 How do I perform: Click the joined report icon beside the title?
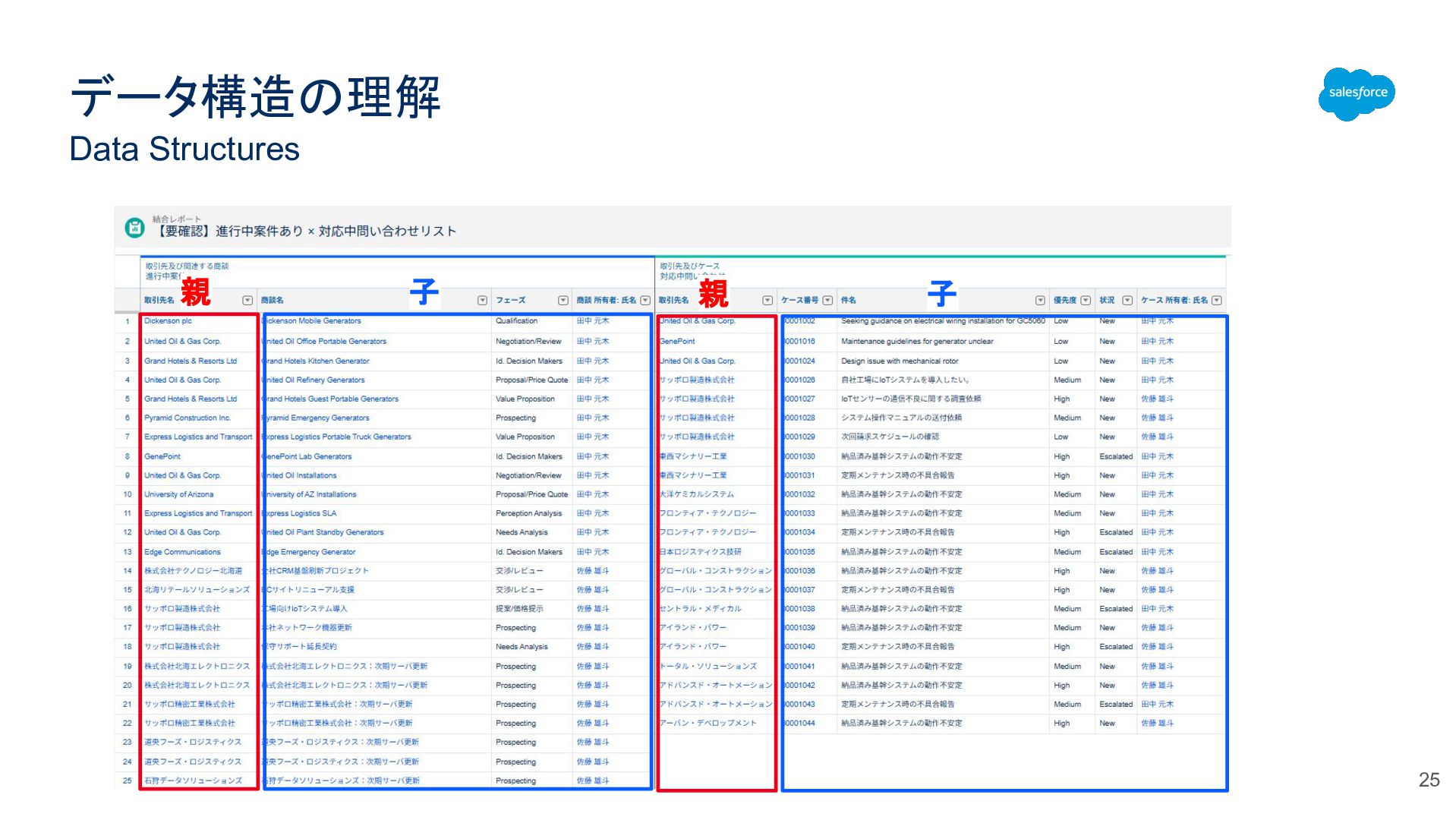(x=134, y=227)
